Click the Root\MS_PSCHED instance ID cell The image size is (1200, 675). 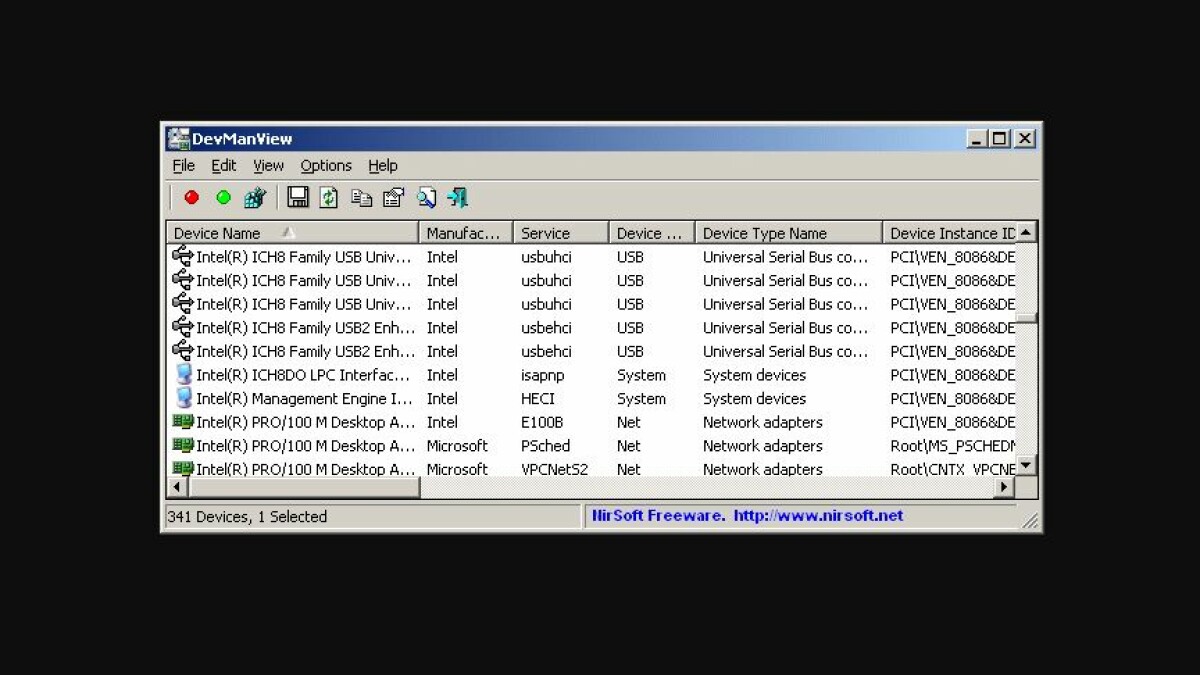click(x=953, y=446)
